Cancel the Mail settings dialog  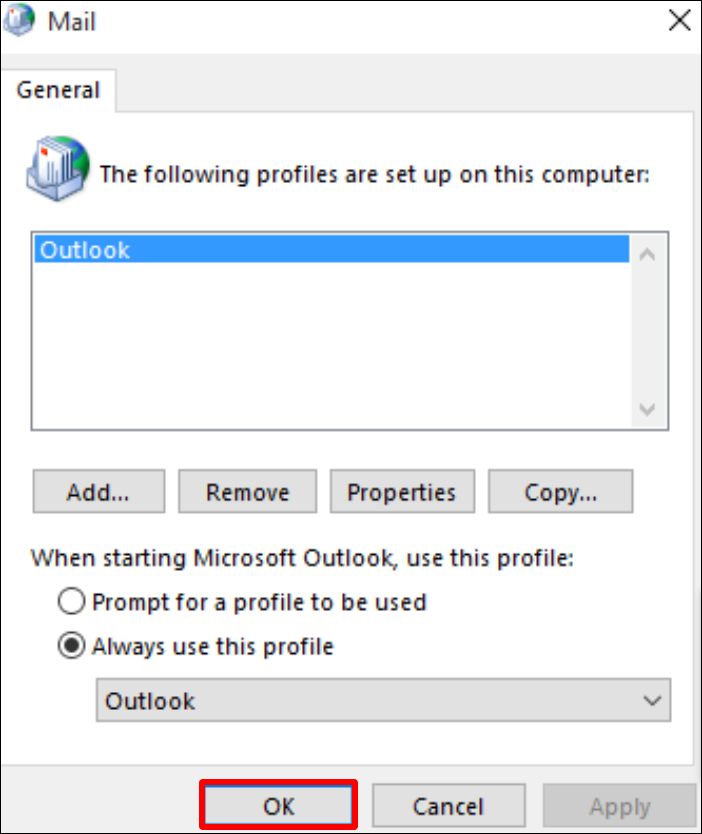(x=448, y=806)
